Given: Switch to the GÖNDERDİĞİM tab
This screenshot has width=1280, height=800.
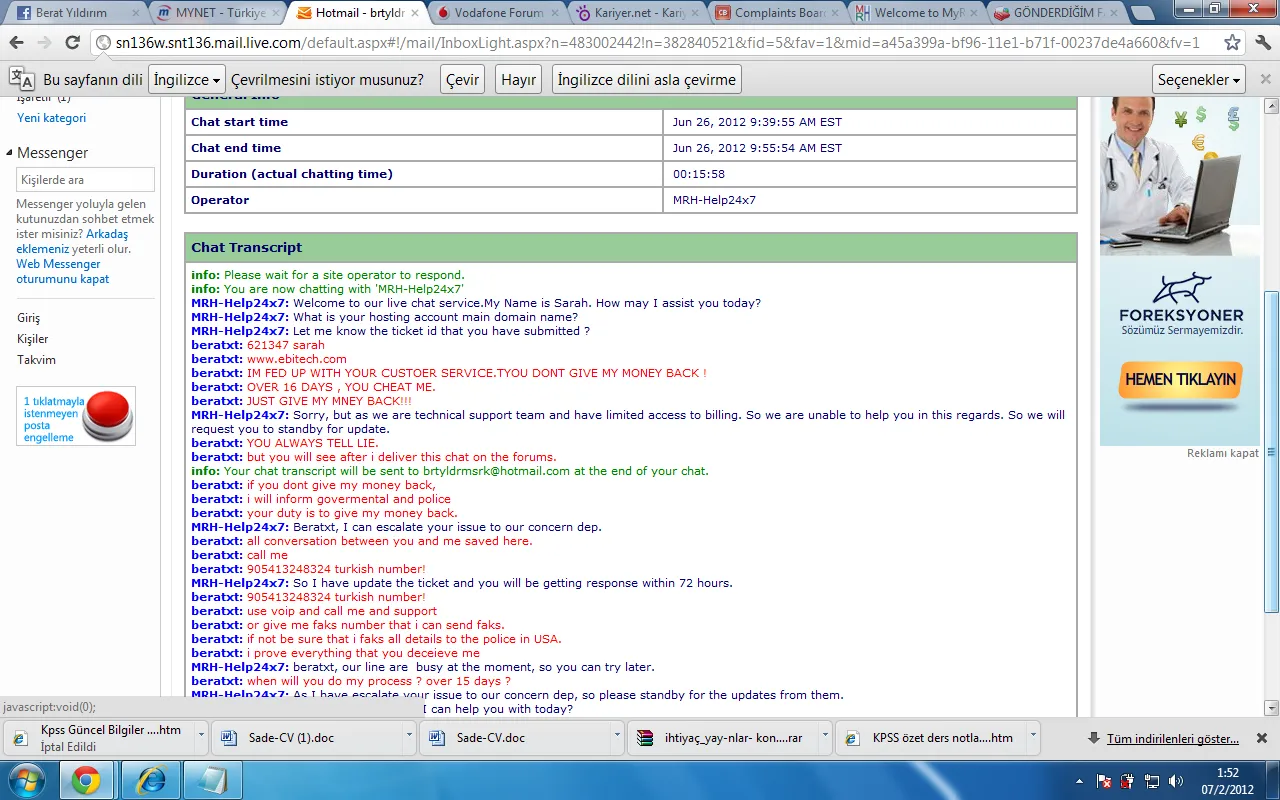Looking at the screenshot, I should pos(1056,13).
